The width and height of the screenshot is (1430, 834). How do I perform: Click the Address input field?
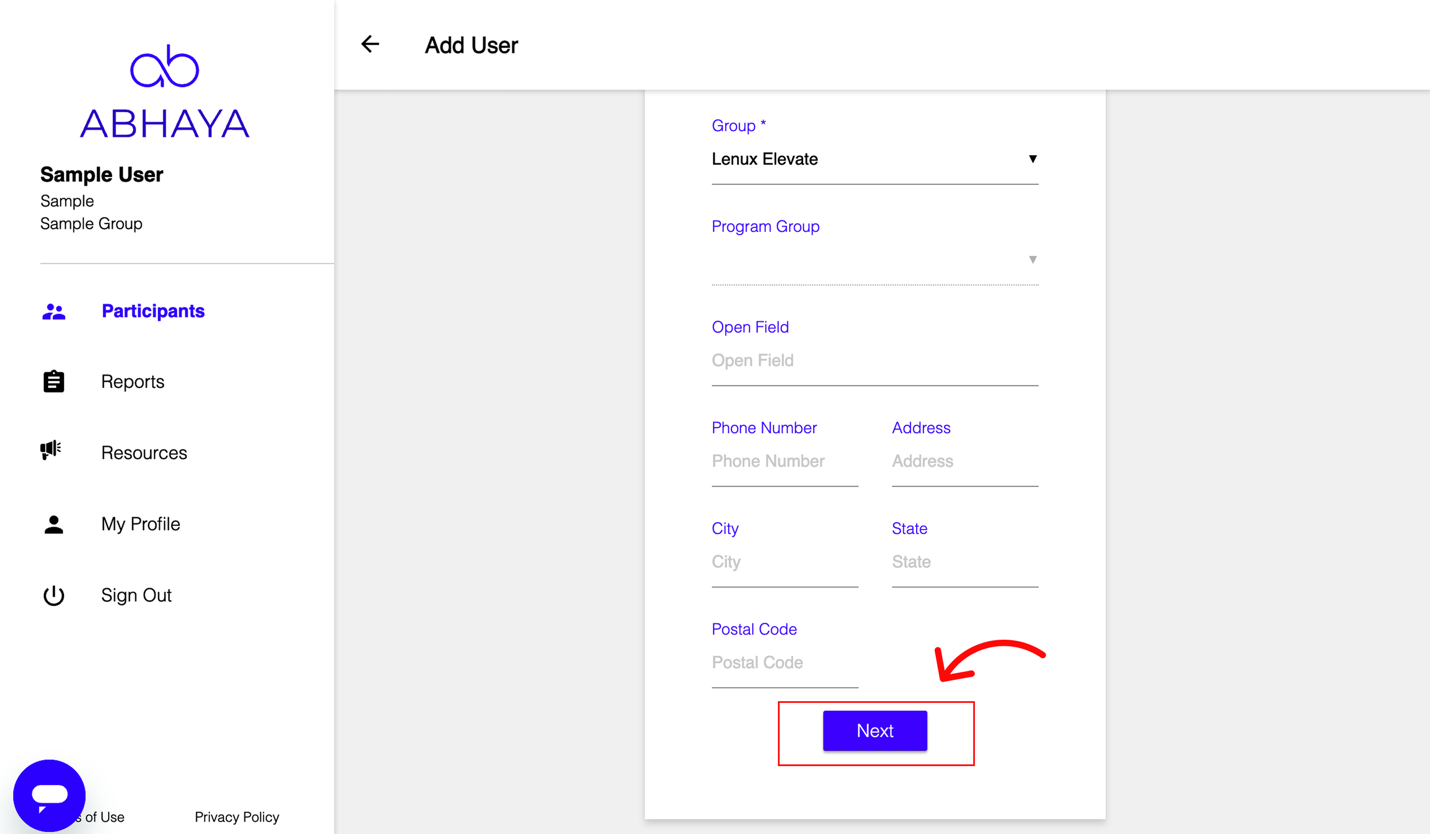965,462
